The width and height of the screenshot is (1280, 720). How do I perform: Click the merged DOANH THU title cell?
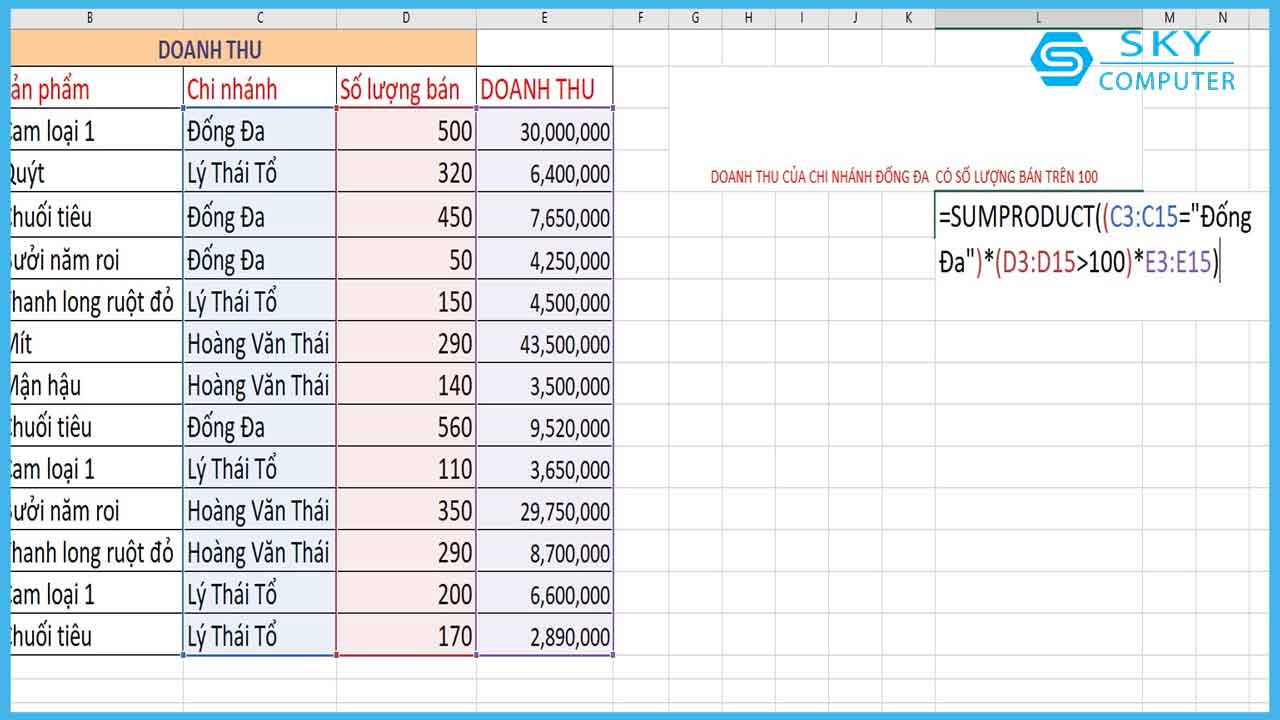coord(243,48)
